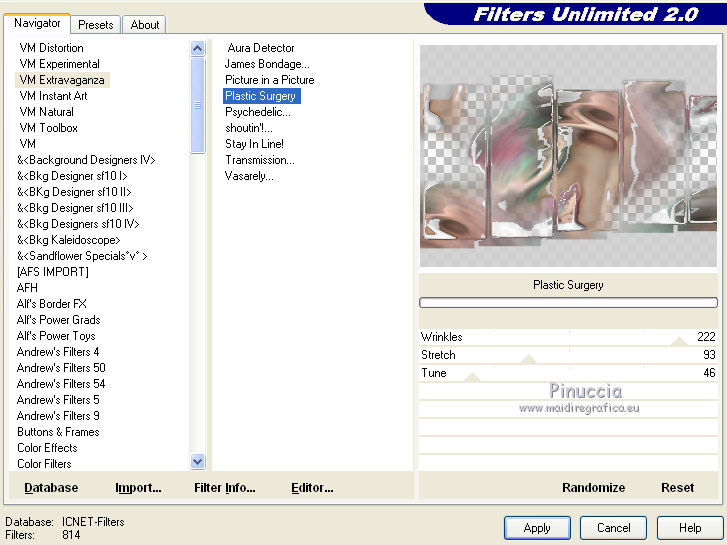Click the filter preview image
727x545 pixels.
point(568,156)
